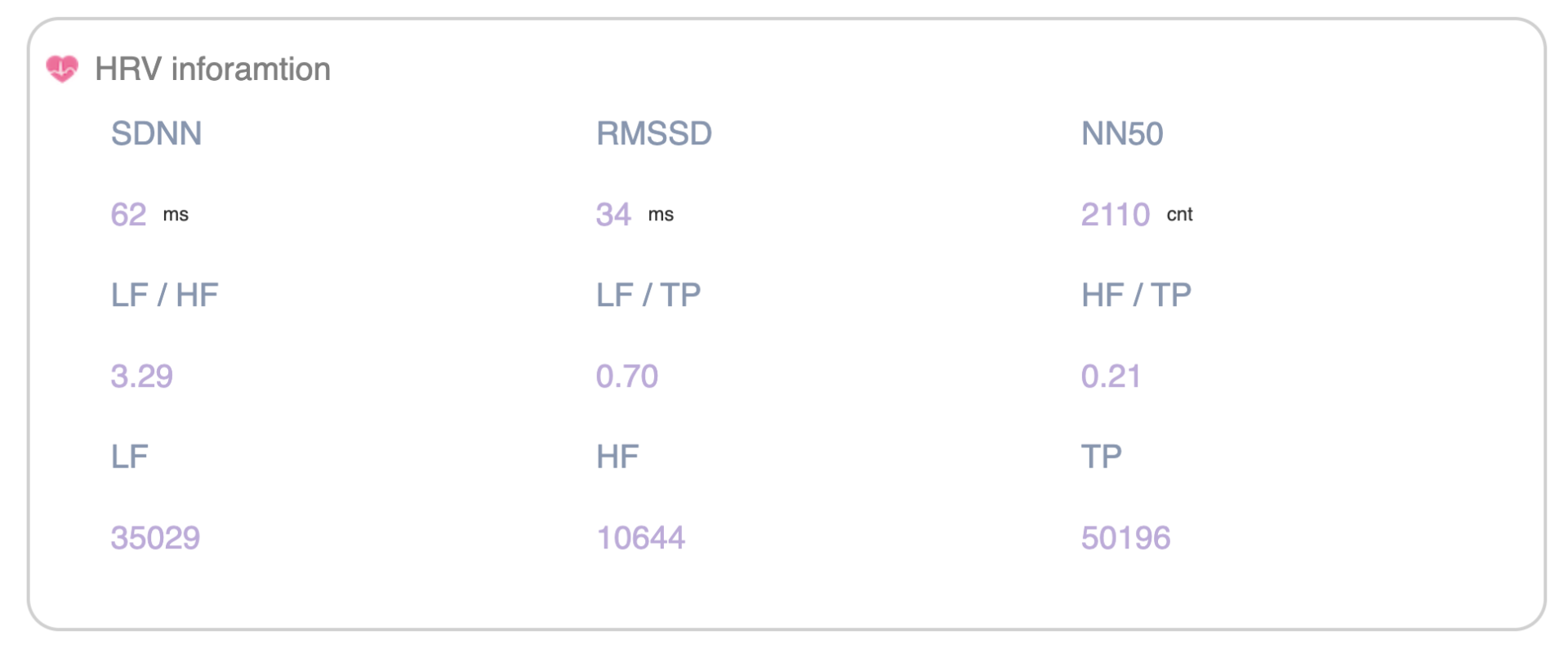
Task: Click the RMSSD label
Action: [x=654, y=133]
